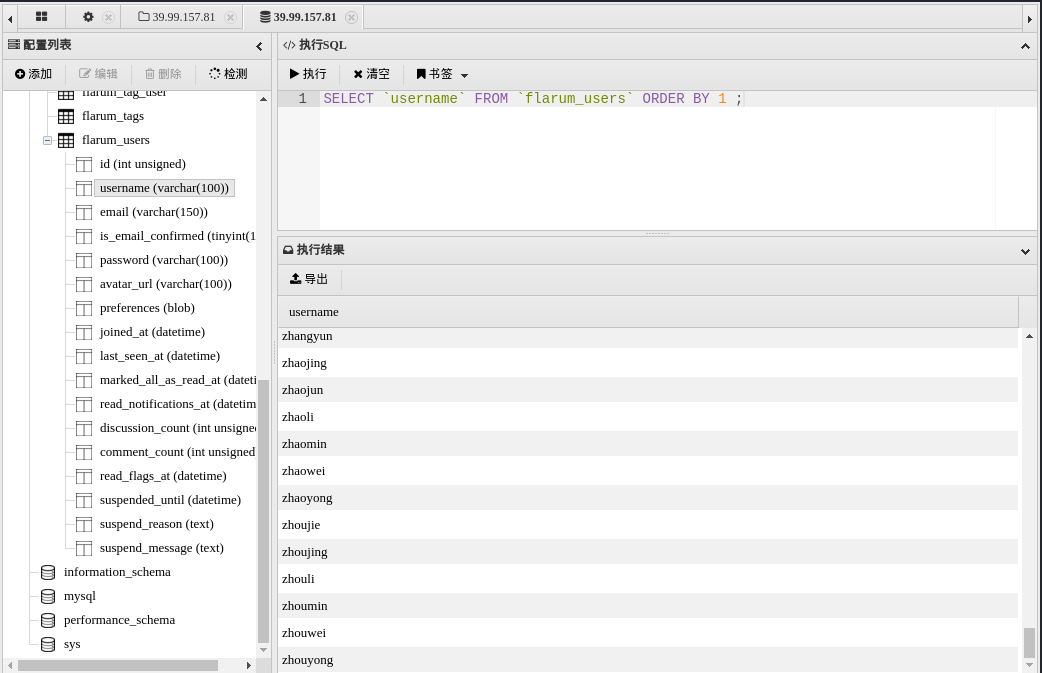Clear the SQL editor with 清空

pyautogui.click(x=371, y=74)
